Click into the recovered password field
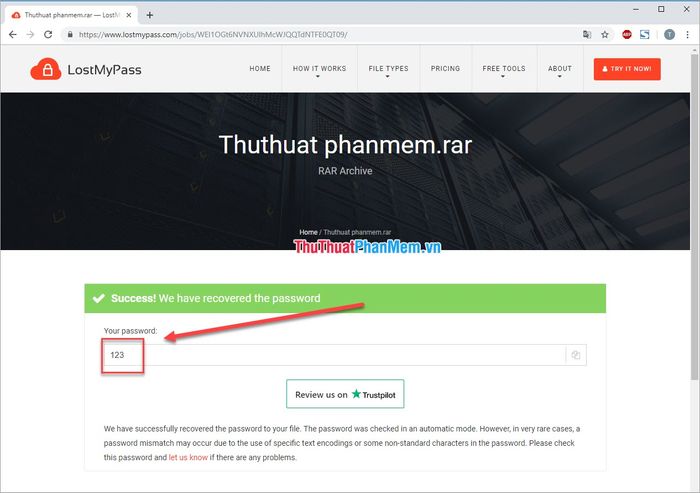 click(x=335, y=355)
